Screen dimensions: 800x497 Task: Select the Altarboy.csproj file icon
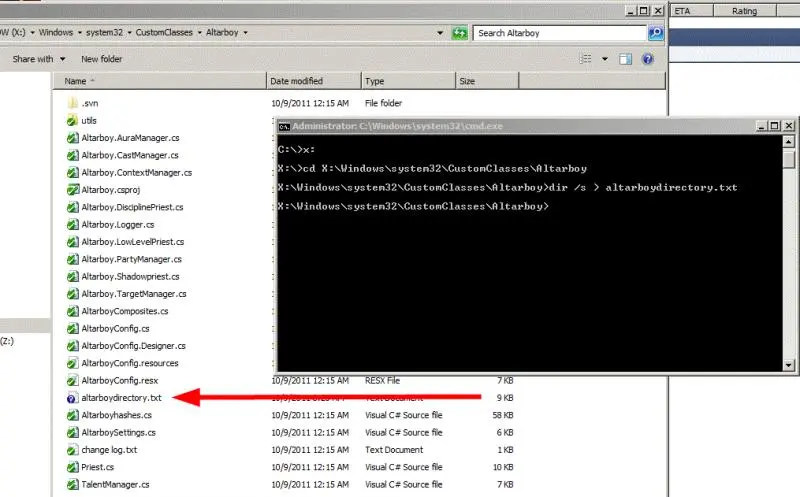(72, 190)
